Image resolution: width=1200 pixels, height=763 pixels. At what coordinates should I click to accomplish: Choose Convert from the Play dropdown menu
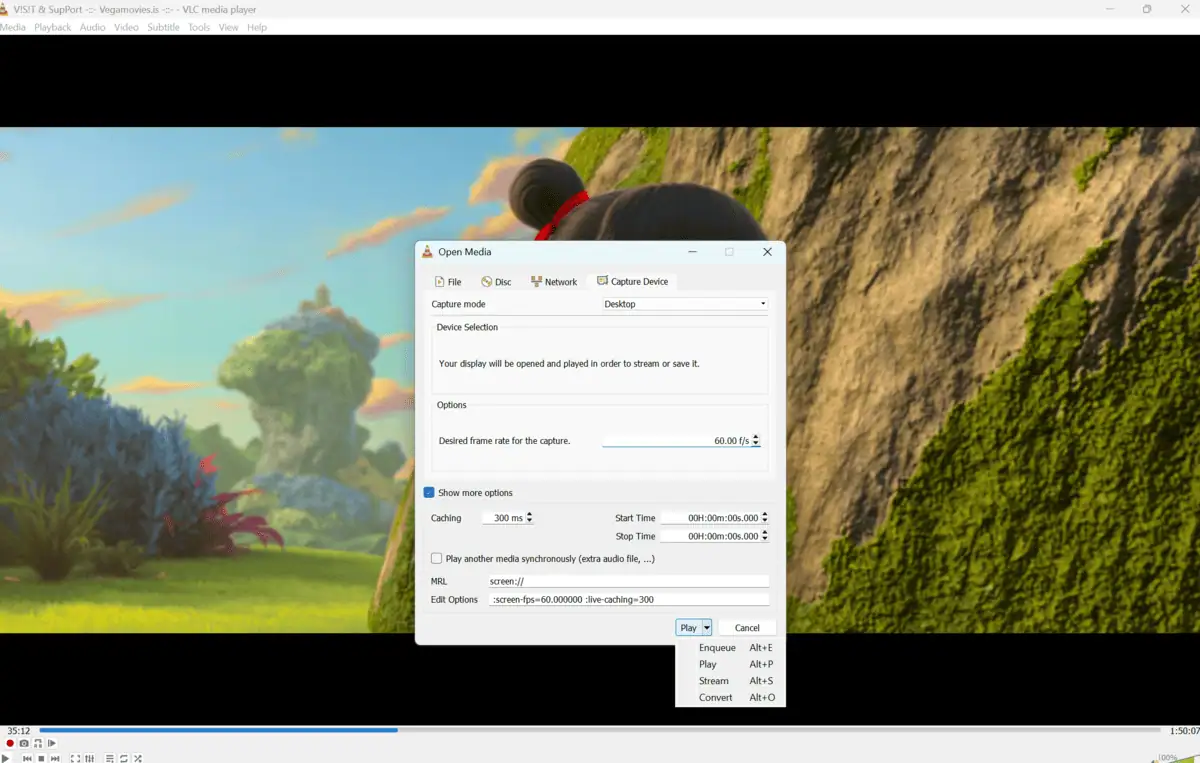tap(716, 698)
